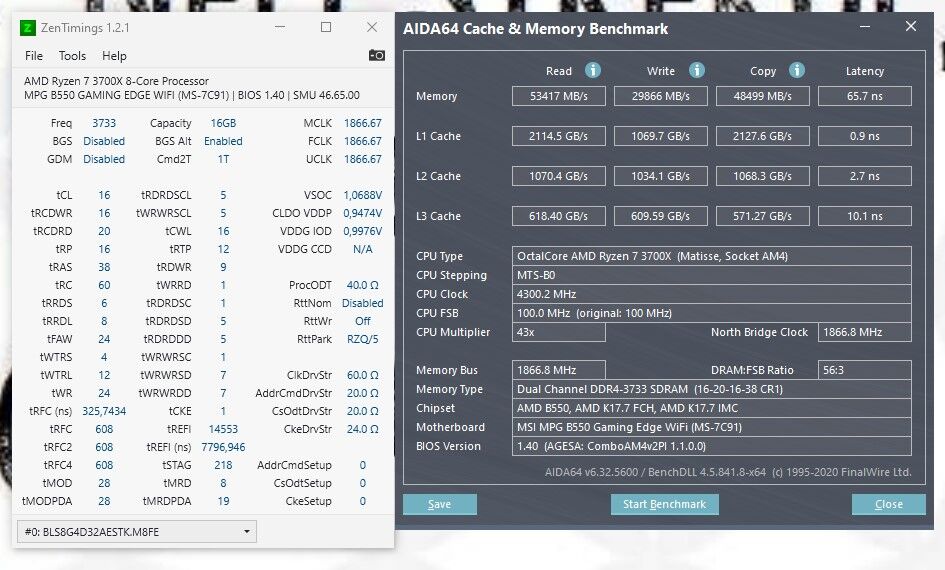The width and height of the screenshot is (945, 570).
Task: Take ZenTimings screenshot with camera icon
Action: point(377,55)
